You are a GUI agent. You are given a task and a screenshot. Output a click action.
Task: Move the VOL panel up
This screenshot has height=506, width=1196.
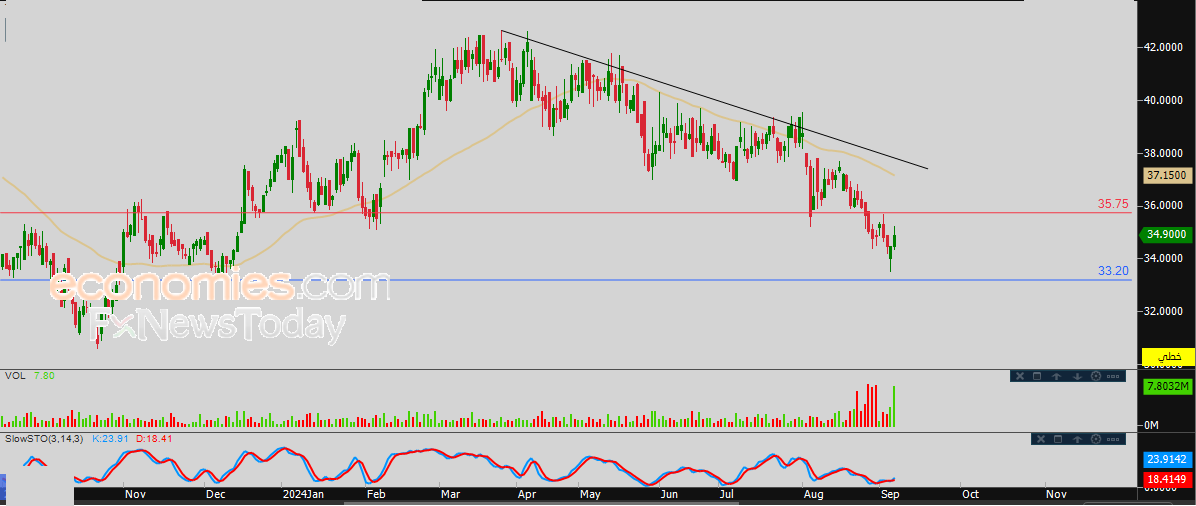1056,376
